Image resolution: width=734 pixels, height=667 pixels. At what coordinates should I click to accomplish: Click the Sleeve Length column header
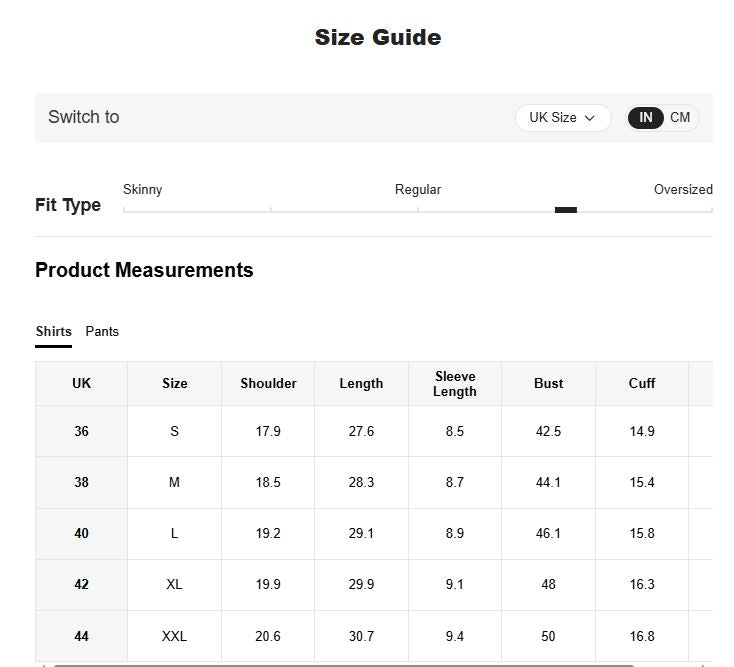[x=455, y=383]
